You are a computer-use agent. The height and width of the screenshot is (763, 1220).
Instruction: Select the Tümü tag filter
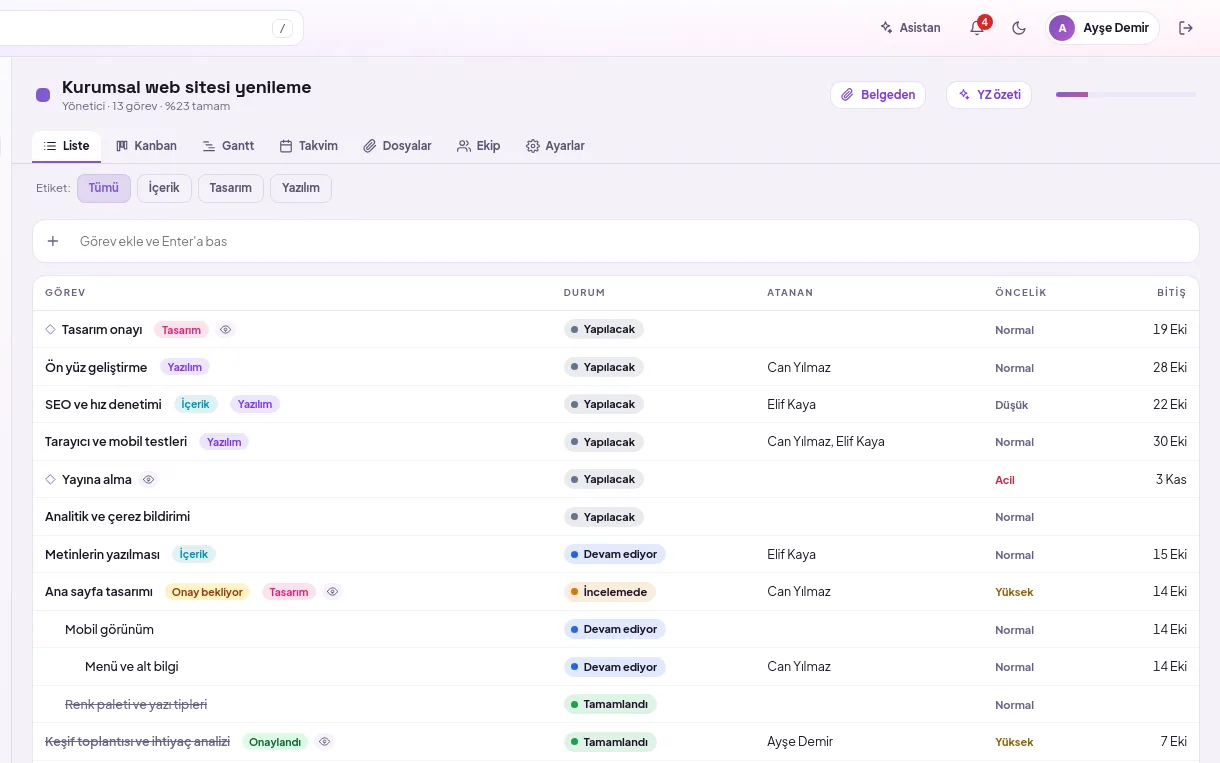point(104,188)
